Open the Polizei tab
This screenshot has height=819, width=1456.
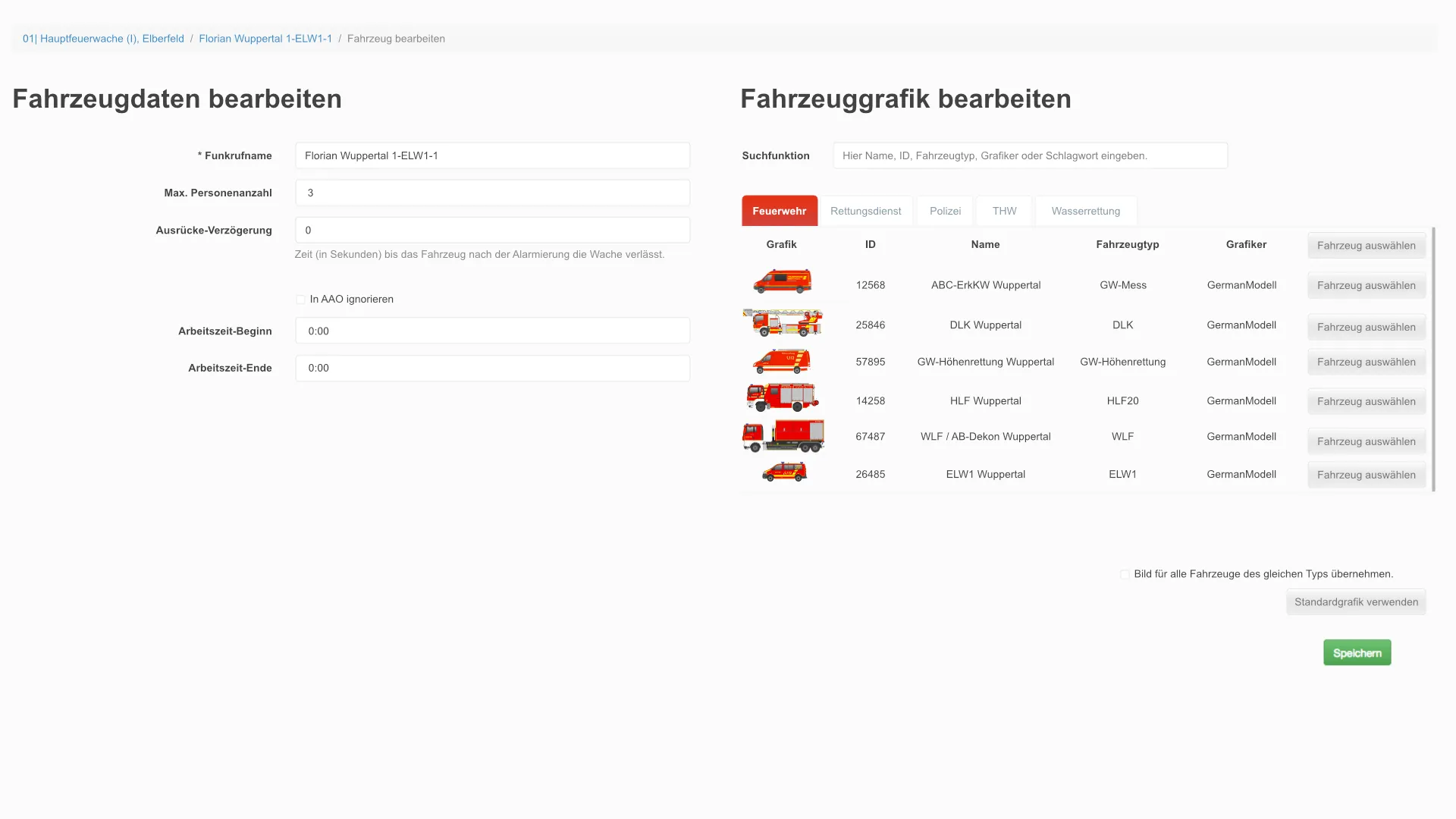click(945, 211)
